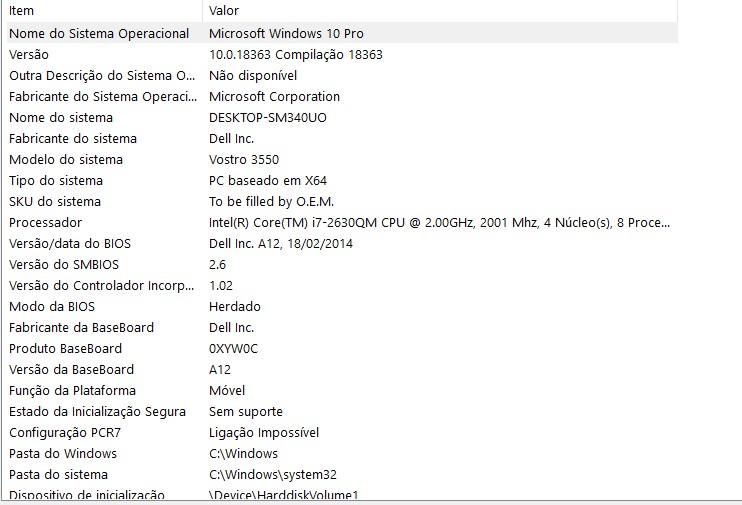
Task: Select Estado da Inicialização Segura row
Action: click(342, 412)
